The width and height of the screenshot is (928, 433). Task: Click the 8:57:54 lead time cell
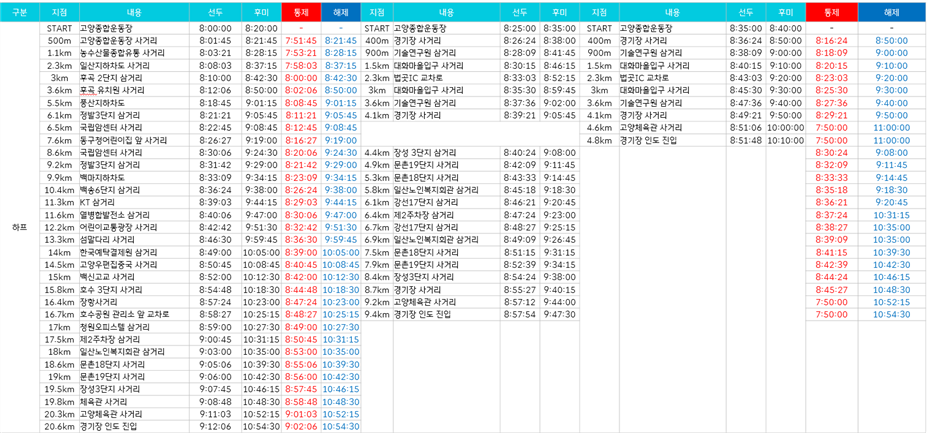click(520, 314)
